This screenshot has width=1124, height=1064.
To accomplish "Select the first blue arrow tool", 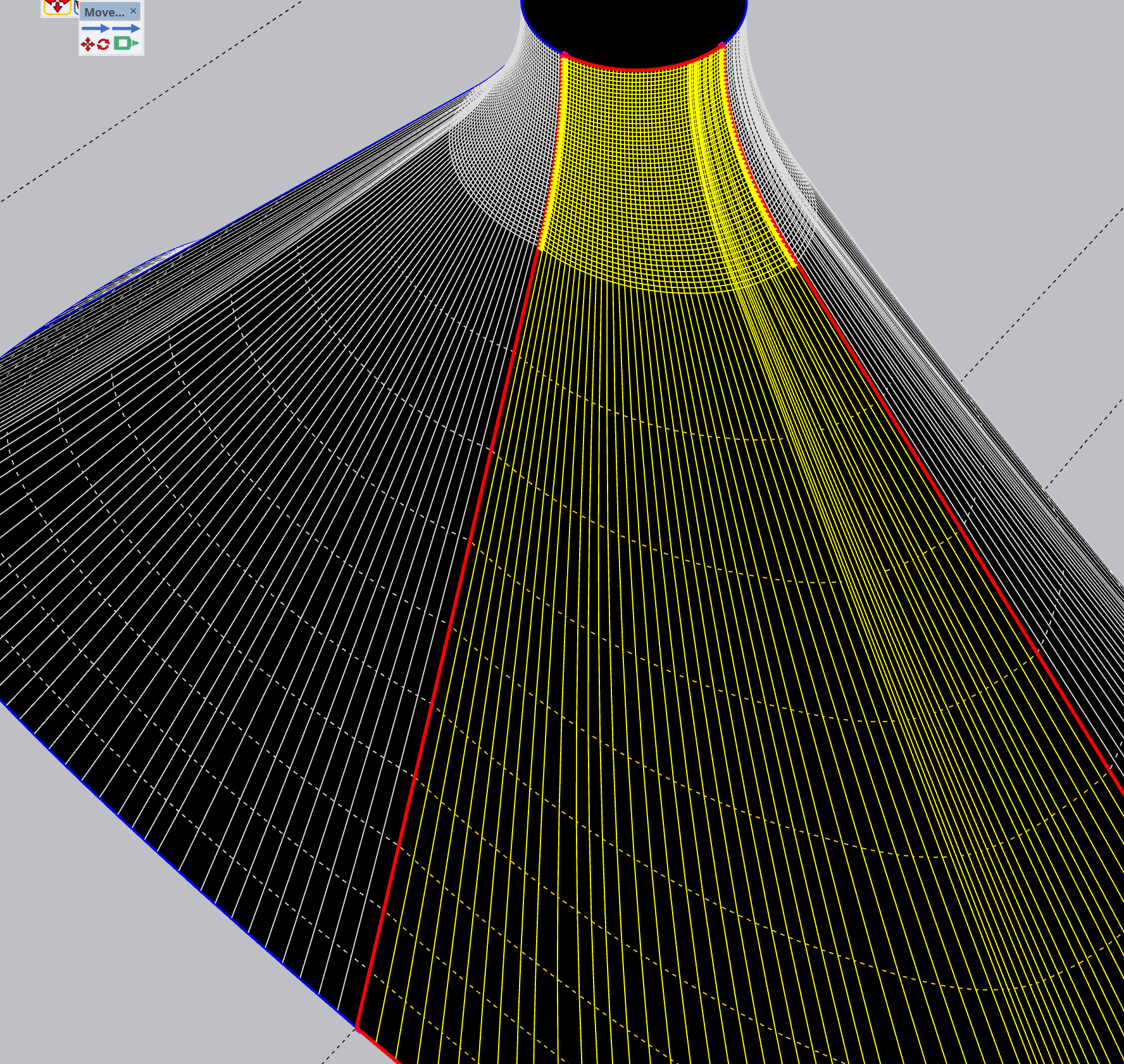I will [x=95, y=28].
